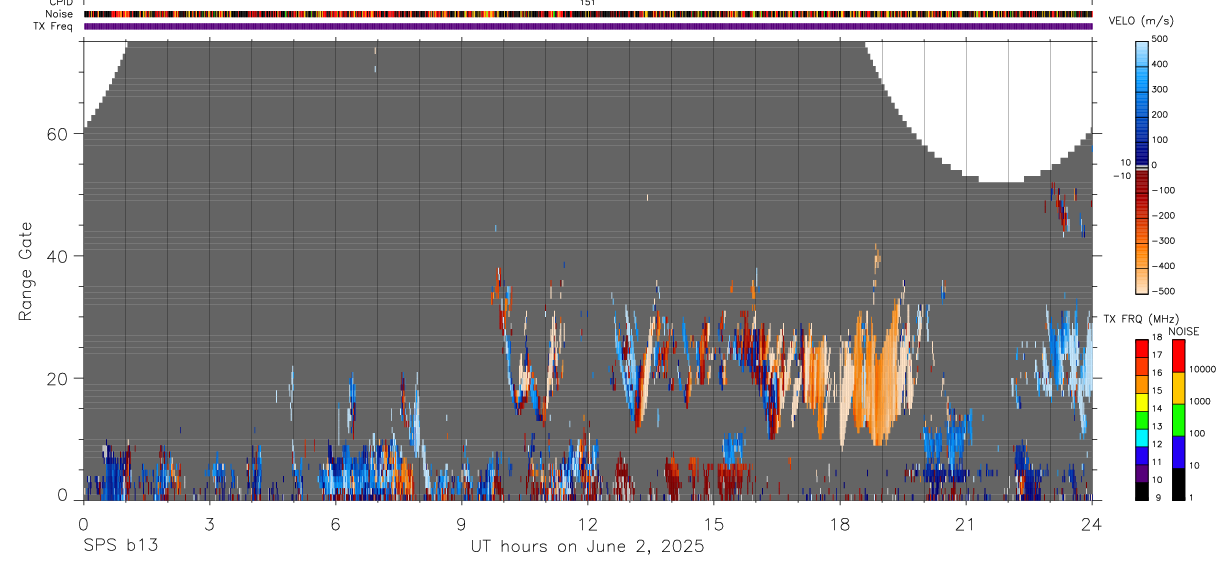Click the range-time velocity plot area
The image size is (1228, 567).
[588, 270]
